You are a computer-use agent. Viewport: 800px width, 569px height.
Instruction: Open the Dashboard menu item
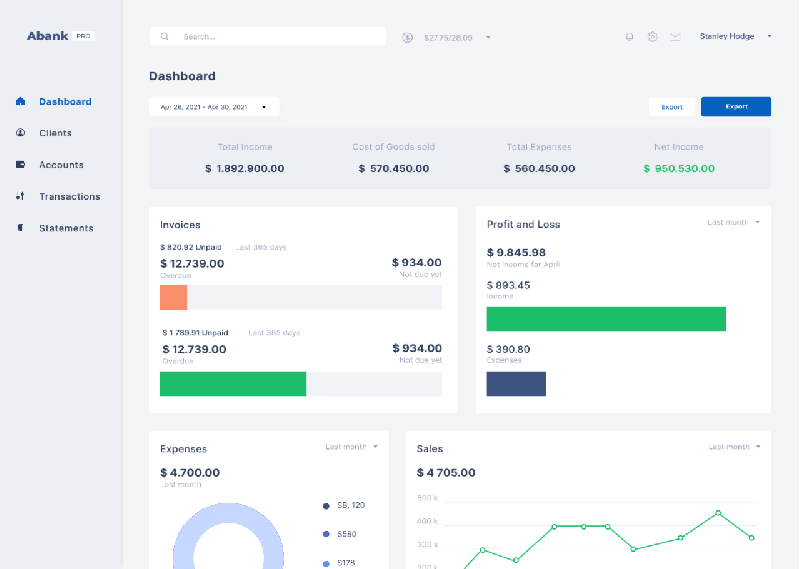pos(65,102)
